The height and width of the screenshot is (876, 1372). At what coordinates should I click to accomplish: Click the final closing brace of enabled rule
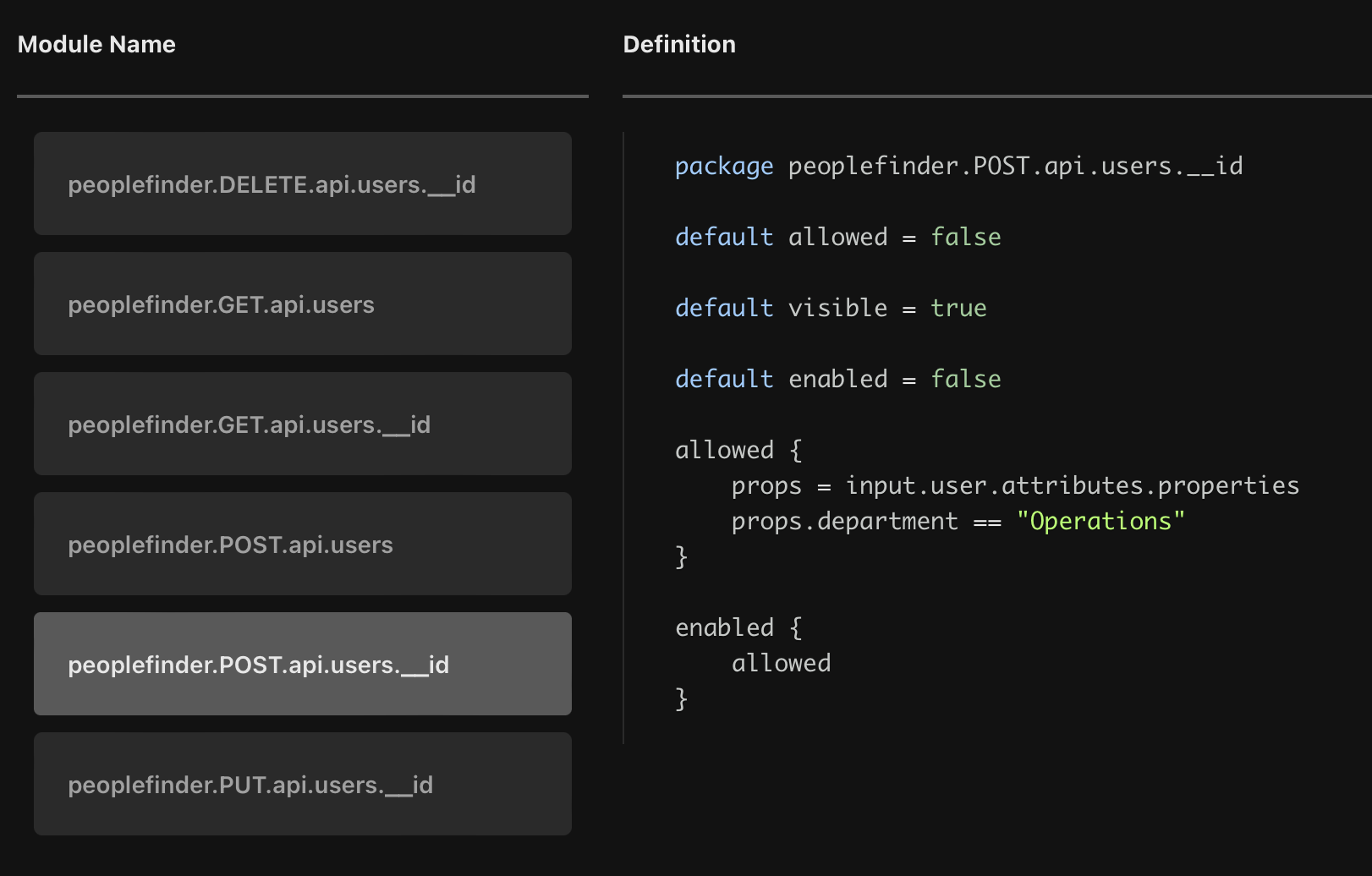coord(681,699)
